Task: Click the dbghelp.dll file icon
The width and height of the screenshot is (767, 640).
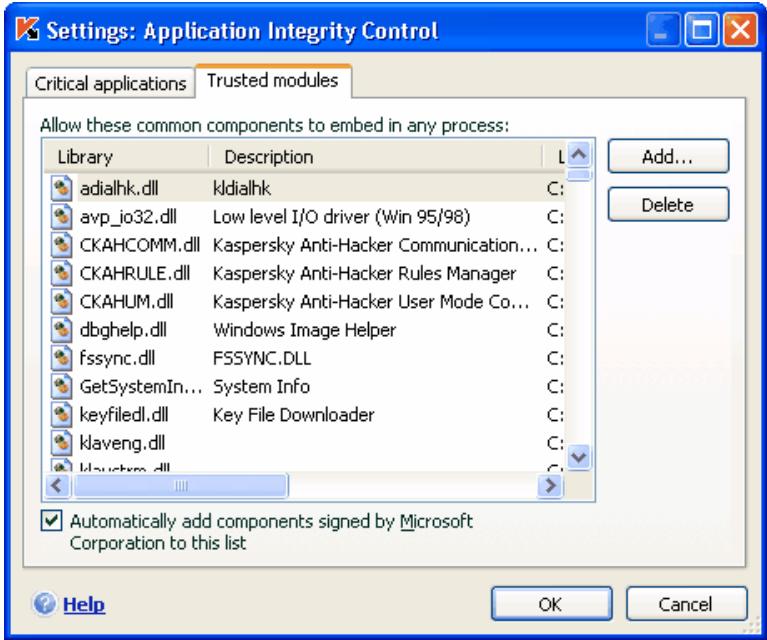Action: [62, 330]
